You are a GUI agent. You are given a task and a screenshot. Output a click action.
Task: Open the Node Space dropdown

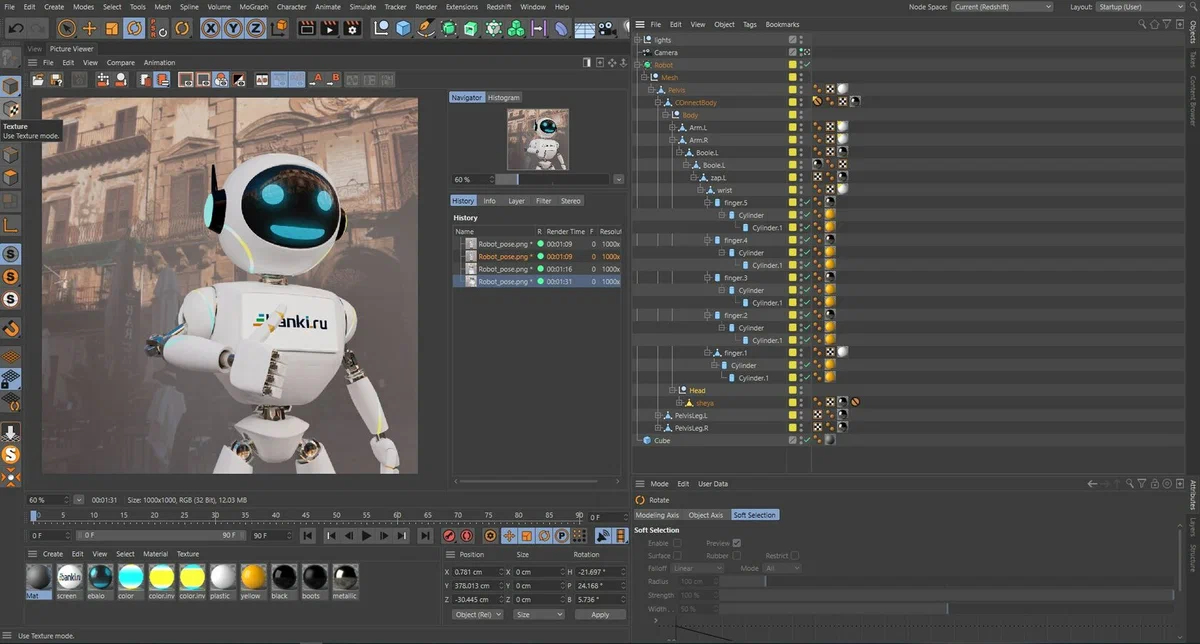(x=1002, y=7)
